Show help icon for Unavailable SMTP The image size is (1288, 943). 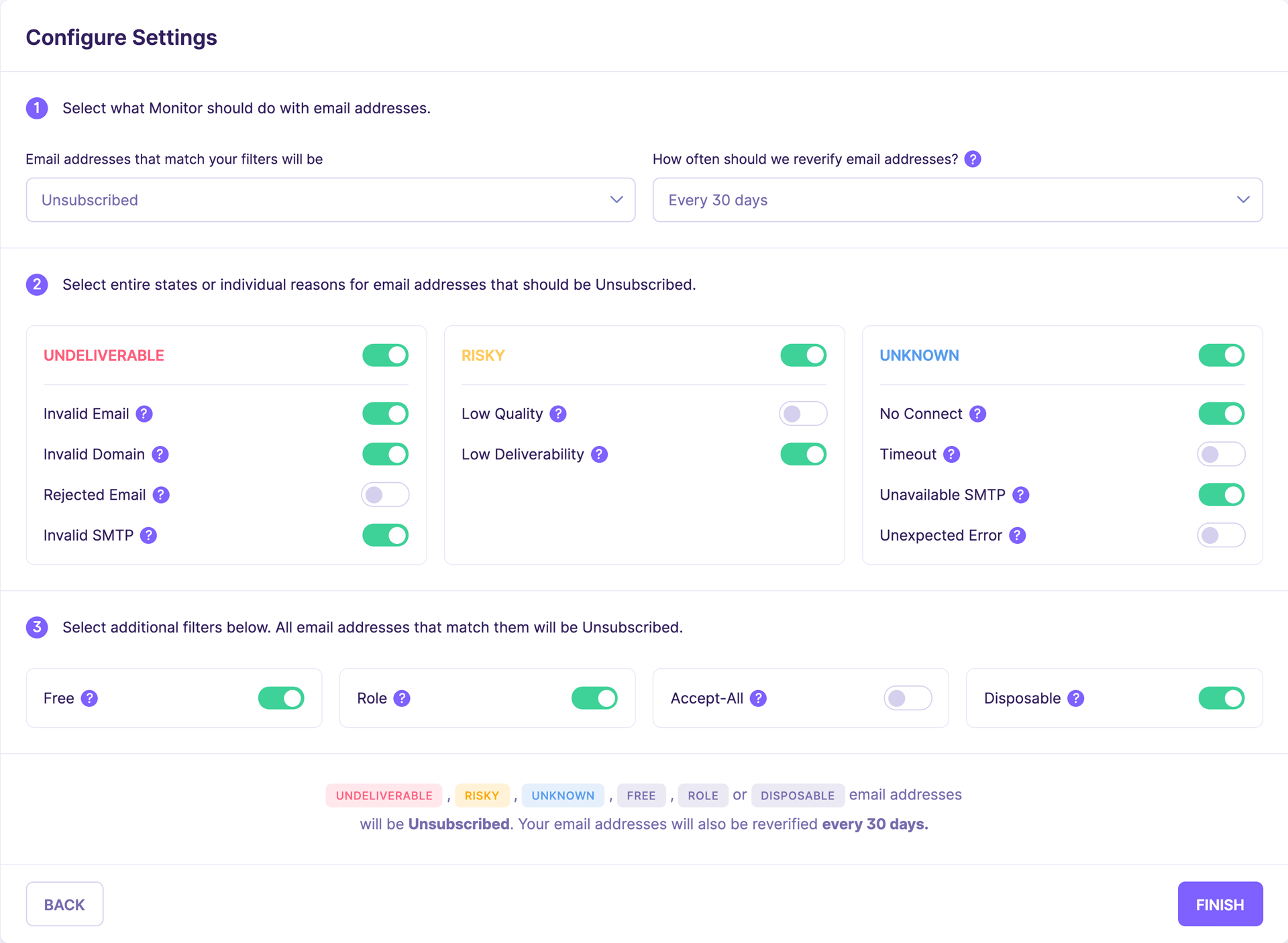1021,495
